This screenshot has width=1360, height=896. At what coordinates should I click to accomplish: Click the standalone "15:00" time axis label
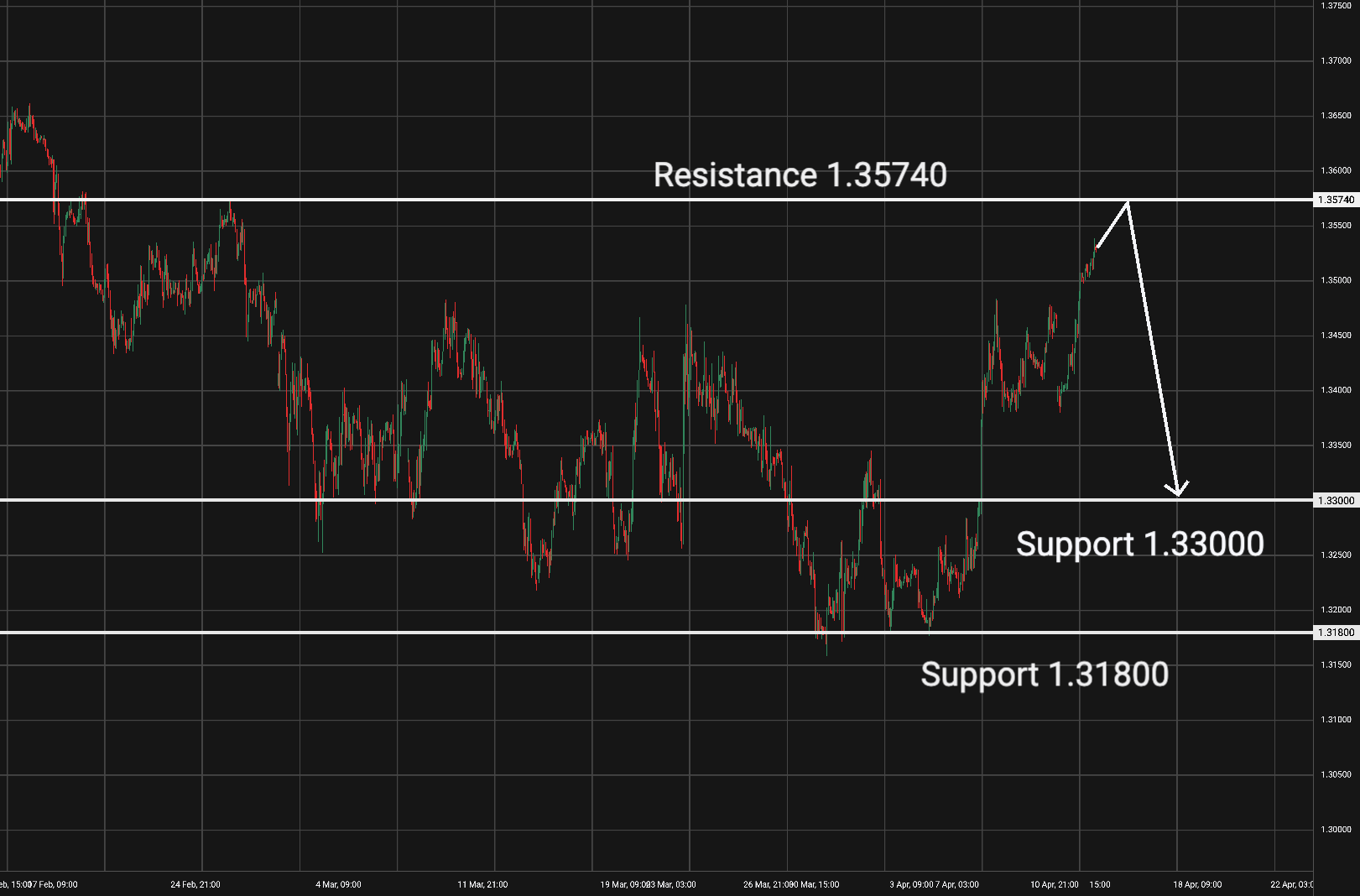pyautogui.click(x=1100, y=884)
